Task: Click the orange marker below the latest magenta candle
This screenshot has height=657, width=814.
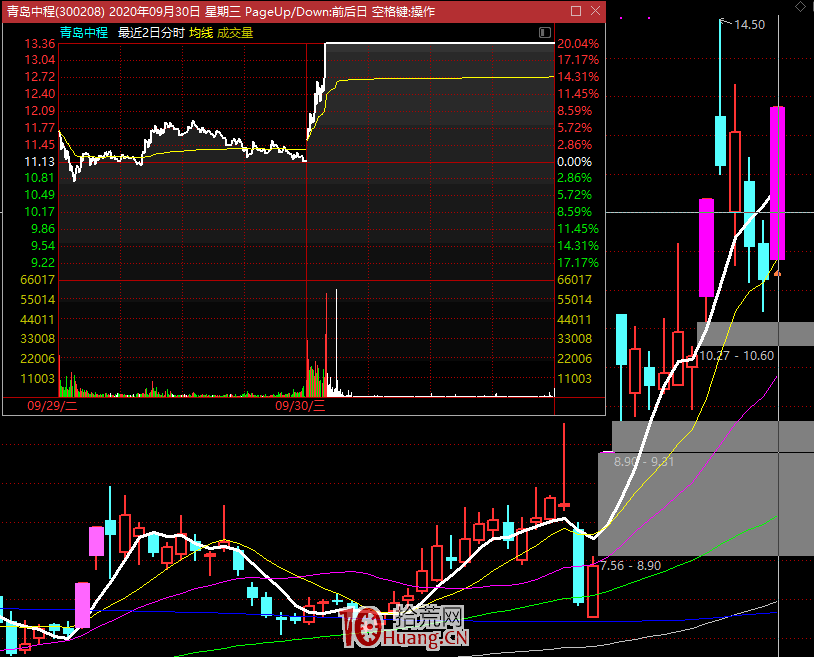Action: (x=777, y=273)
